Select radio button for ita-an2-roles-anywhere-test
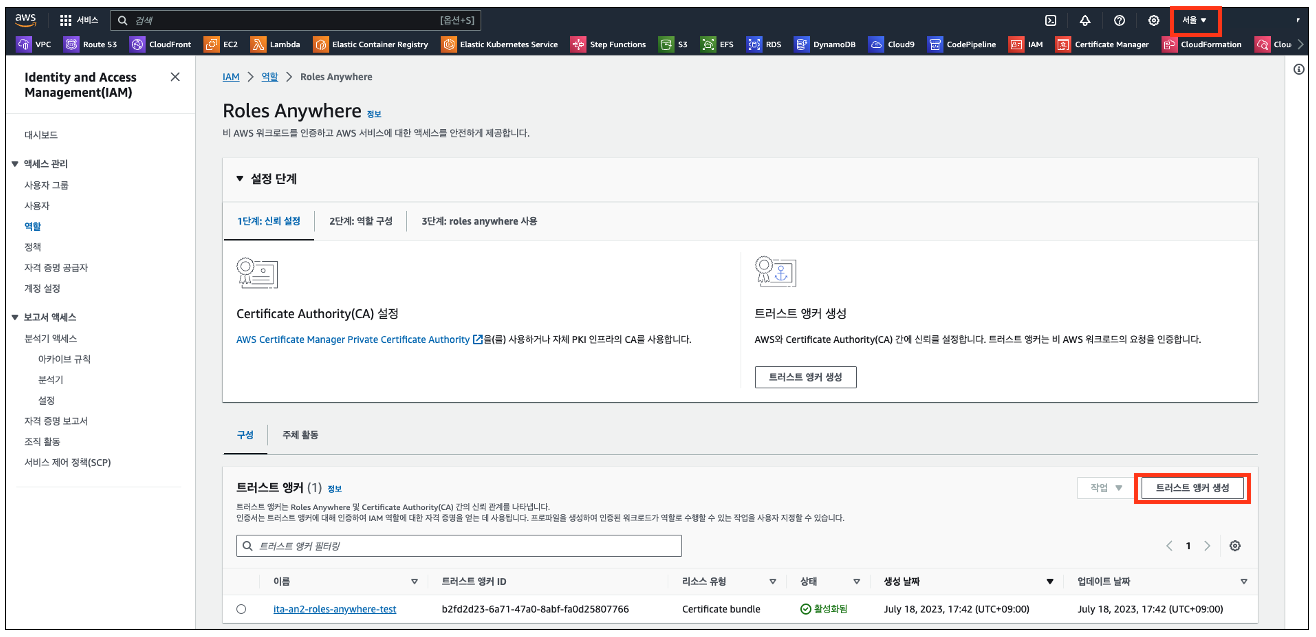Image resolution: width=1316 pixels, height=637 pixels. pos(241,609)
